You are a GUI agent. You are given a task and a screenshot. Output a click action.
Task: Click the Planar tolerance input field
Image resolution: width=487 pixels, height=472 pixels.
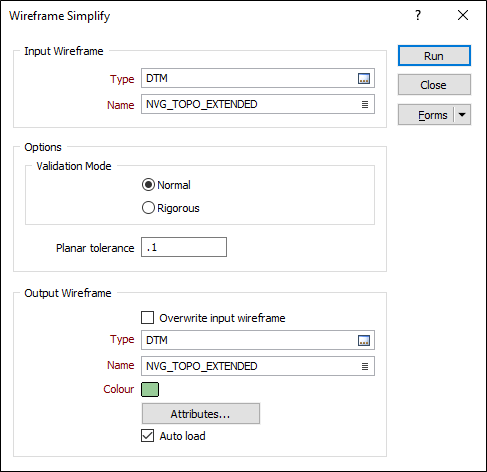184,247
